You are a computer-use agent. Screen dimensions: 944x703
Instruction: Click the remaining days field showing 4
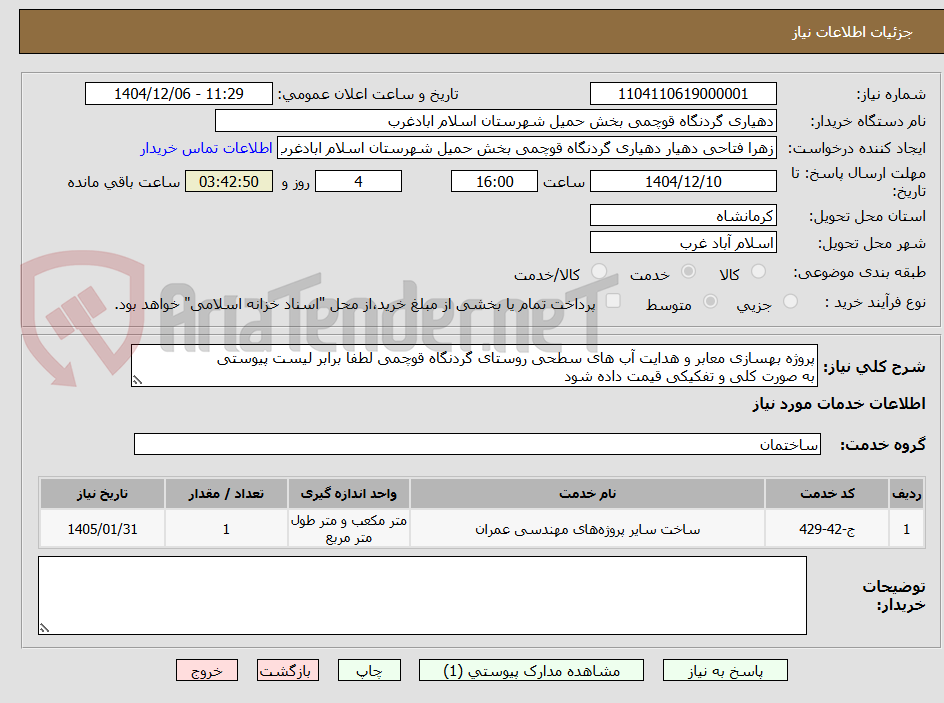pos(358,181)
